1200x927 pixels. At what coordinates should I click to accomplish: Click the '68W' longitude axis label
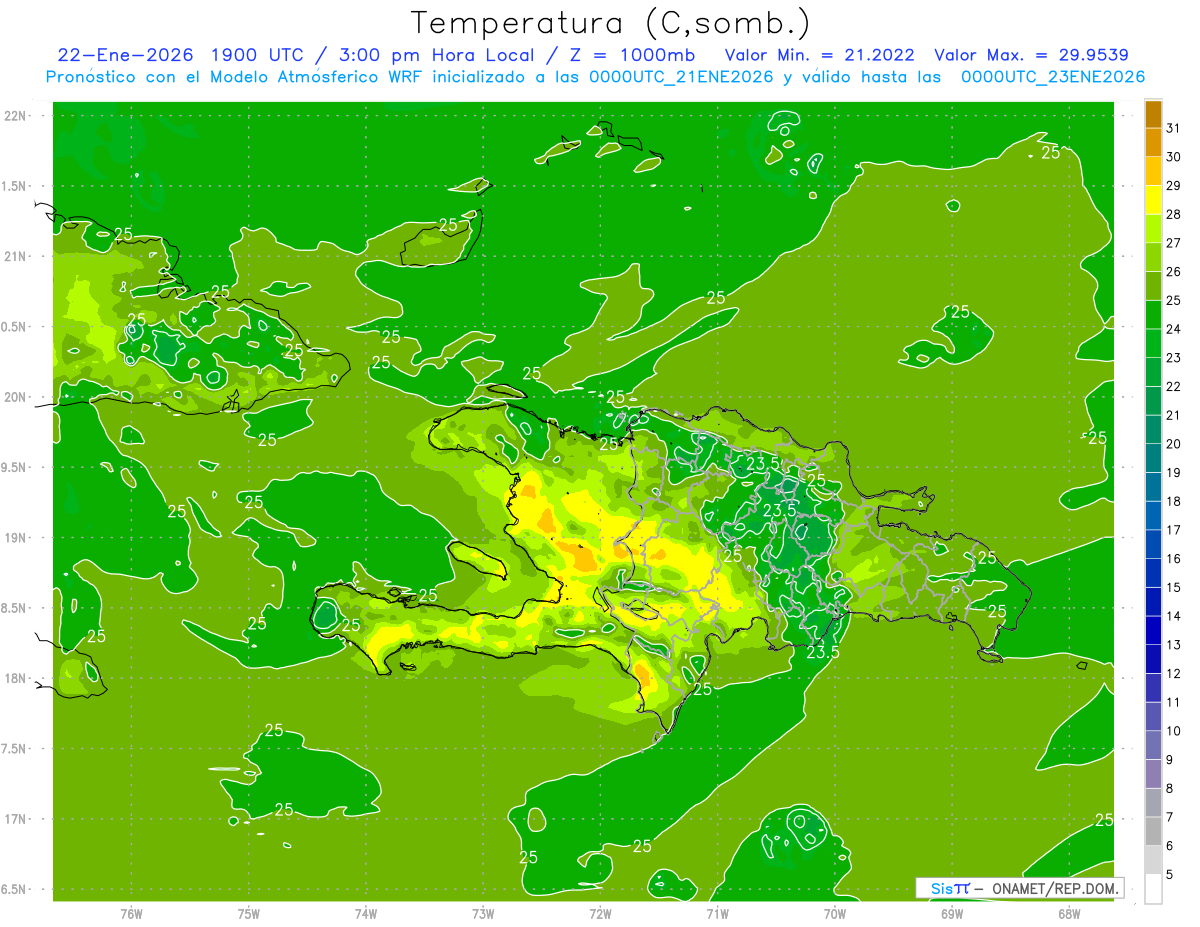click(1069, 913)
